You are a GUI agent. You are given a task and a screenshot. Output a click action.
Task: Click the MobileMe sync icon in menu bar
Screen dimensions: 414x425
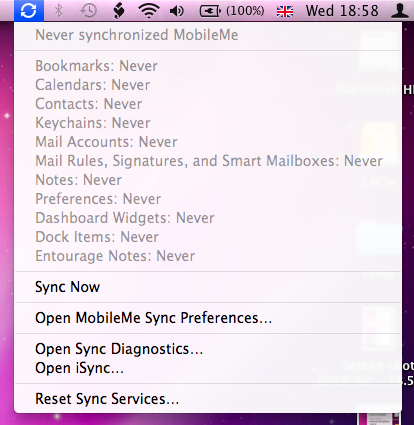[29, 10]
